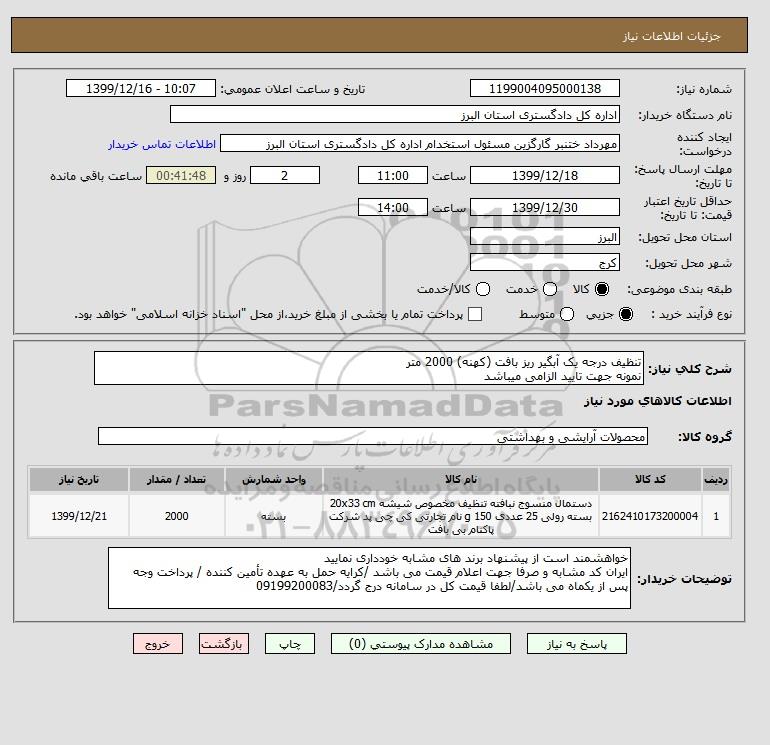Toggle the Islamic treasury payment checkbox

[475, 314]
